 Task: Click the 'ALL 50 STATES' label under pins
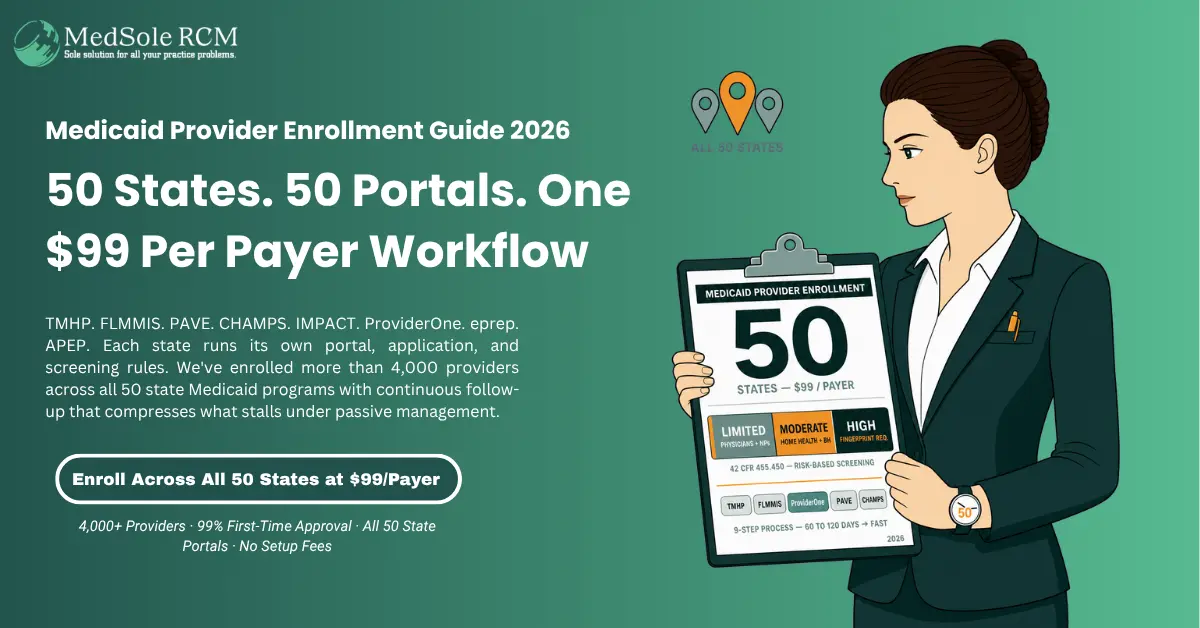(737, 147)
